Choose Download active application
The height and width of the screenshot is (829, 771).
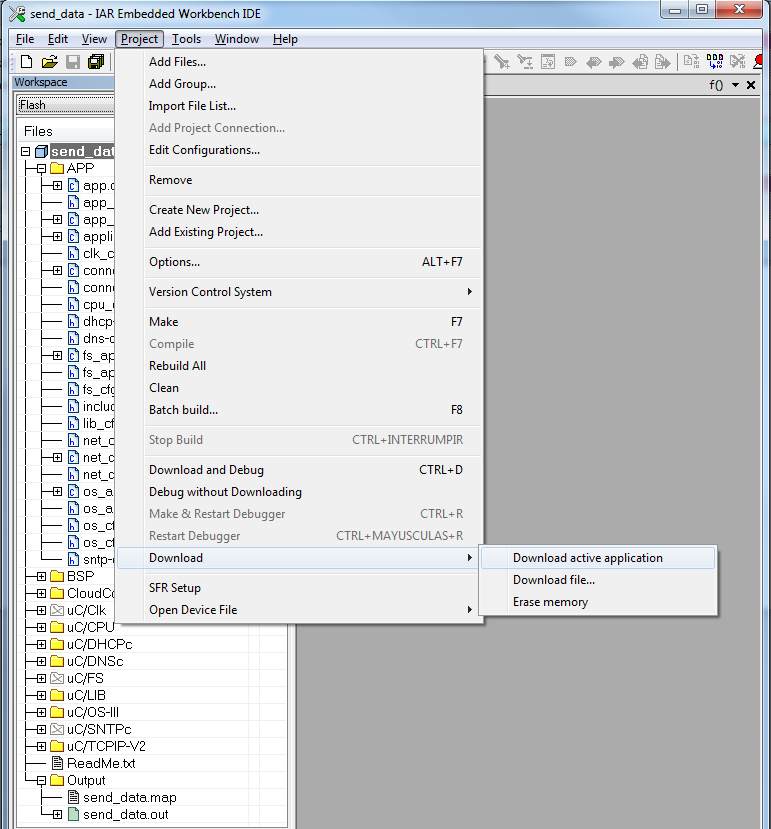[588, 558]
